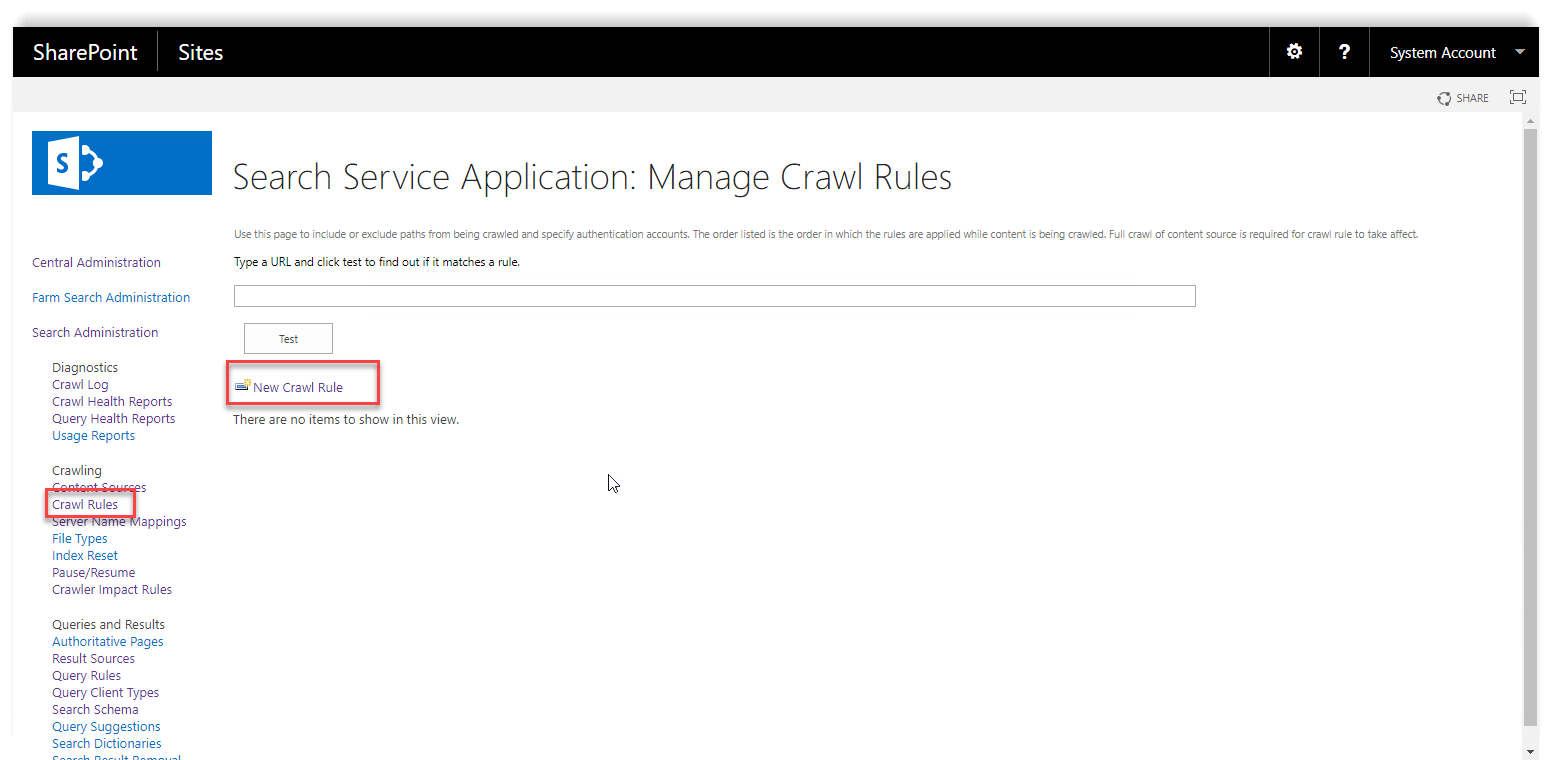
Task: Click the Settings gear icon
Action: point(1294,52)
